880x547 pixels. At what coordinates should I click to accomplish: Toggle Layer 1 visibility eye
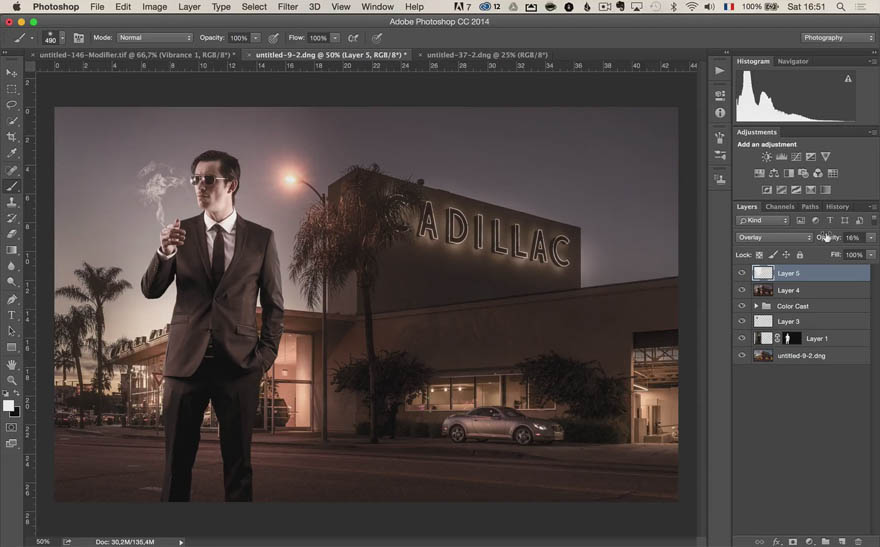coord(741,338)
